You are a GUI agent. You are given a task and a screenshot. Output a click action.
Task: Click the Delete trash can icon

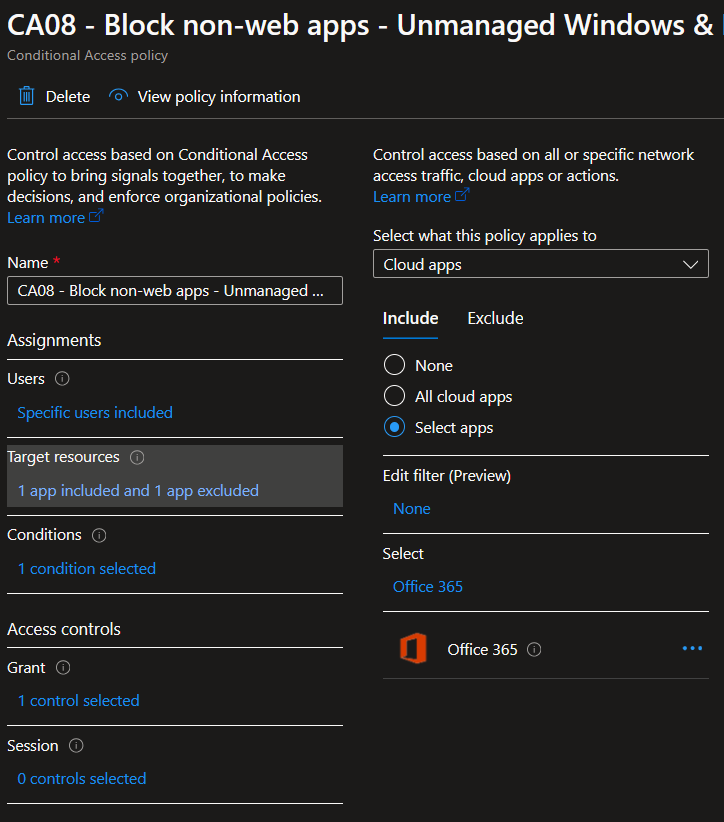click(x=25, y=96)
